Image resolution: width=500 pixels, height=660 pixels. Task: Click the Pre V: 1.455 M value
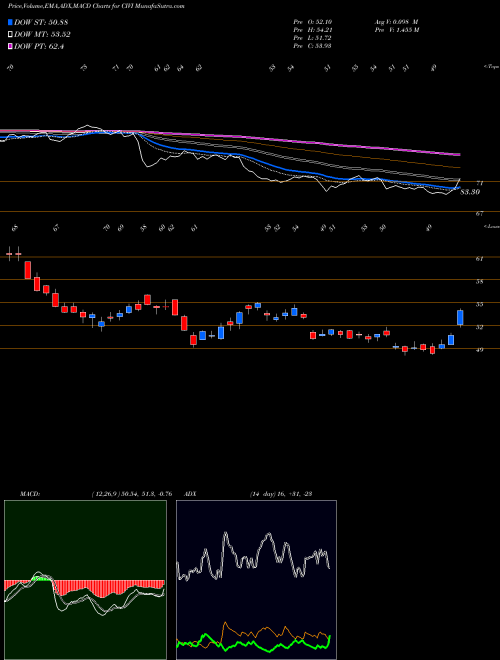pos(396,30)
